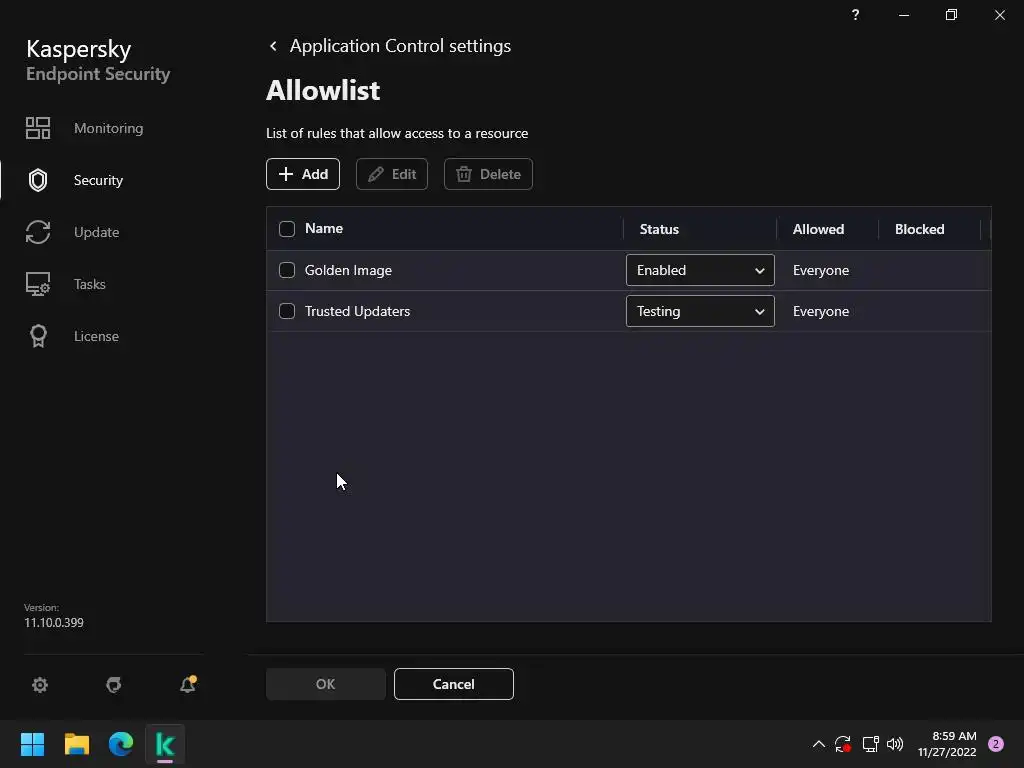Toggle the select-all checkbox in header
Image resolution: width=1024 pixels, height=768 pixels.
pyautogui.click(x=287, y=229)
